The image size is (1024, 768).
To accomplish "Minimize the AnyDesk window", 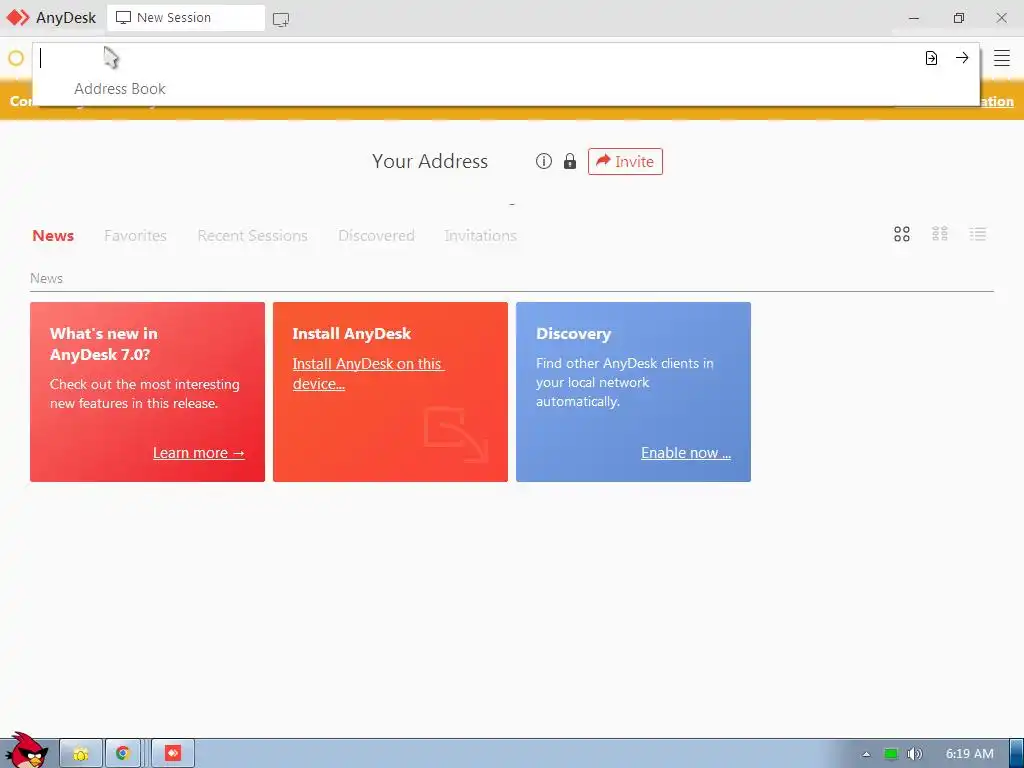I will click(914, 18).
